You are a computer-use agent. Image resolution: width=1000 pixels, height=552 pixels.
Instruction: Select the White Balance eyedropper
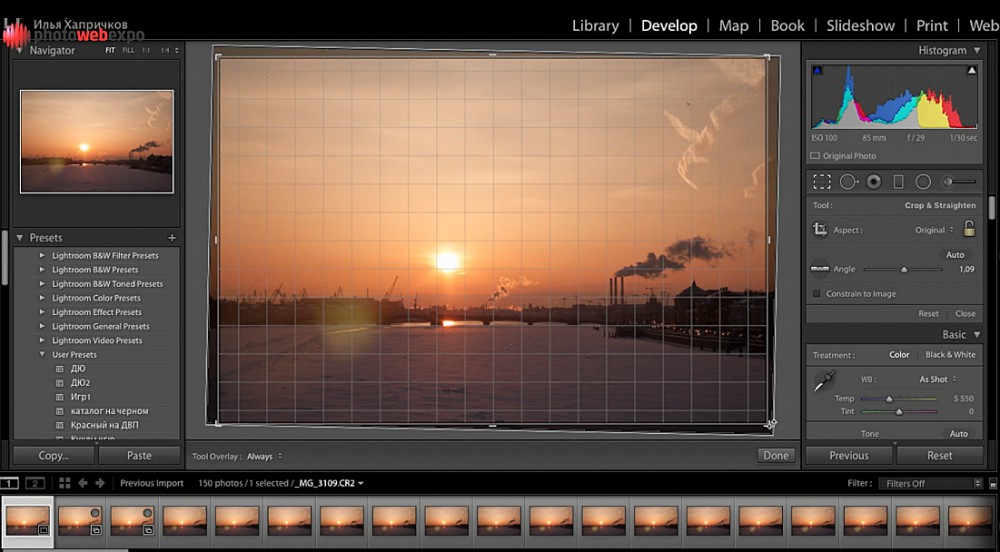[824, 381]
